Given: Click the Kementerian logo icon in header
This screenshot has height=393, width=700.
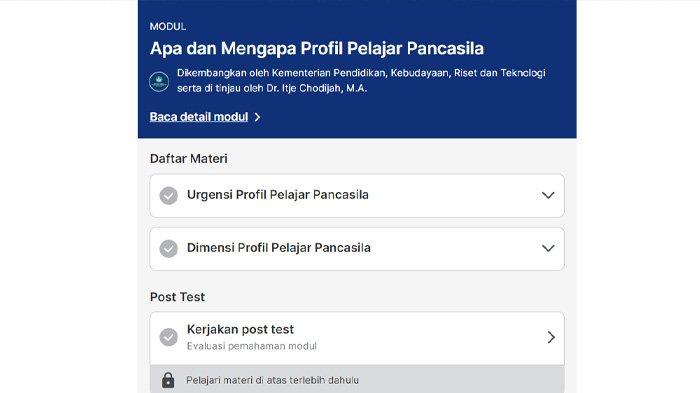Looking at the screenshot, I should (x=159, y=82).
